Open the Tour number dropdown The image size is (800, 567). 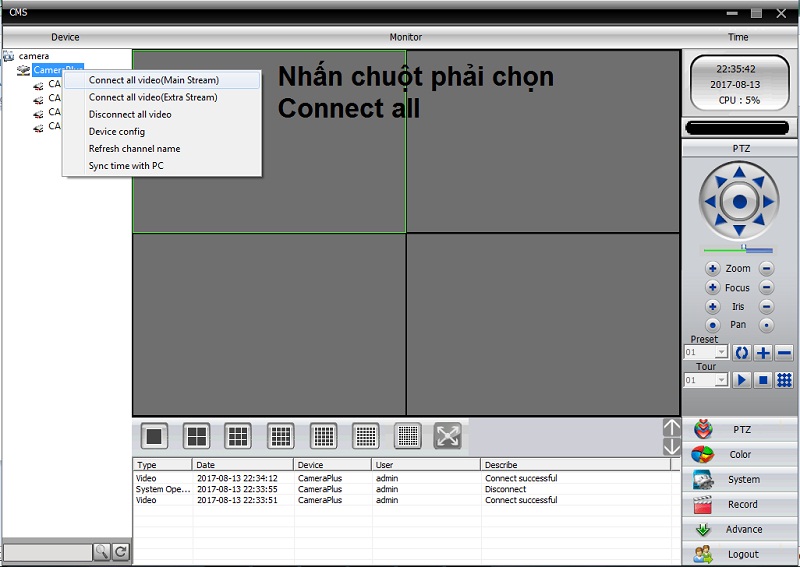(x=721, y=380)
